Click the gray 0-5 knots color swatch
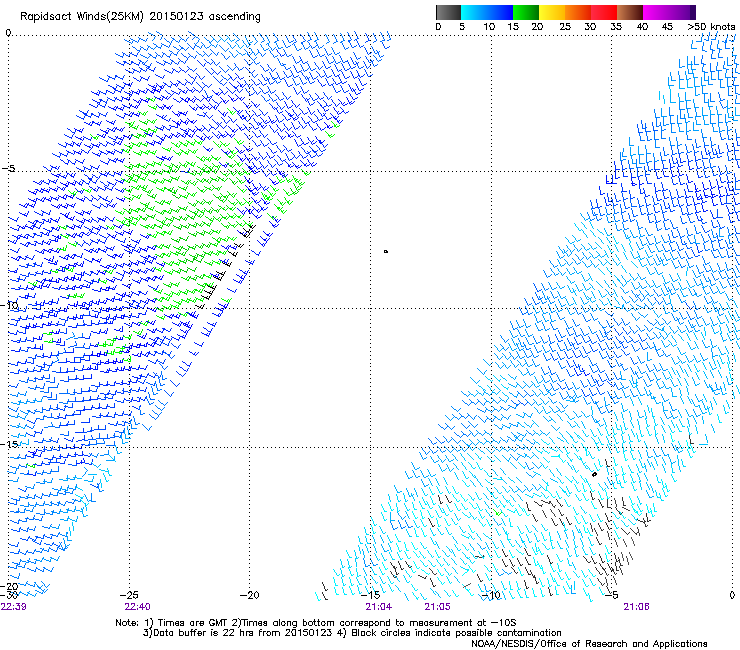Image resolution: width=740 pixels, height=650 pixels. 448,12
